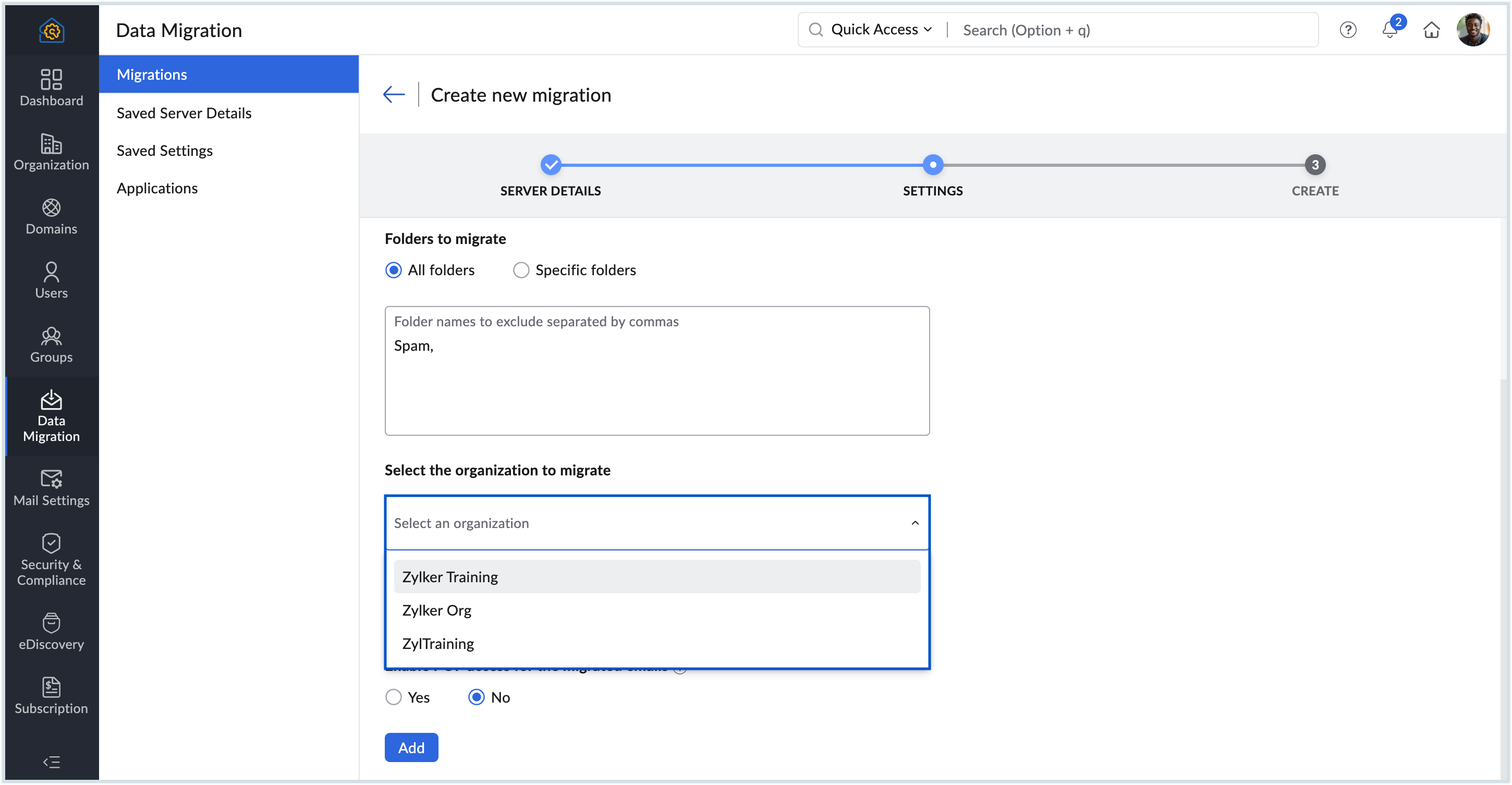Go to Security & Compliance
Viewport: 1512px width, 785px height.
51,559
